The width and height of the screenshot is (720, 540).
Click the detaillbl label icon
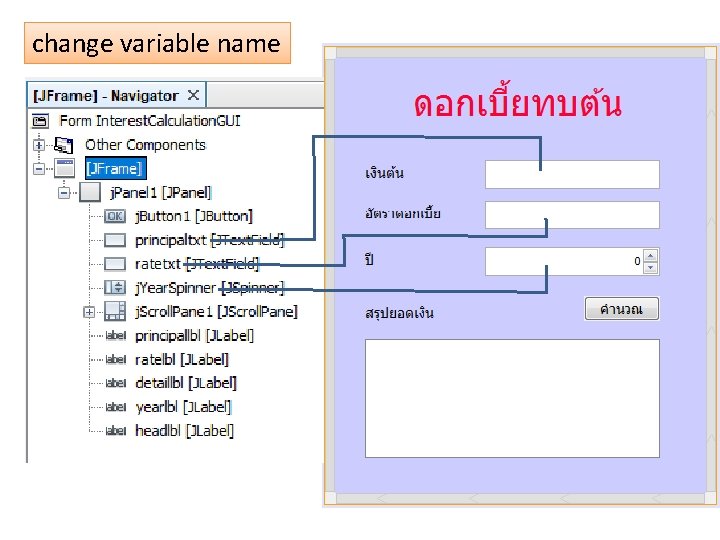(x=115, y=383)
